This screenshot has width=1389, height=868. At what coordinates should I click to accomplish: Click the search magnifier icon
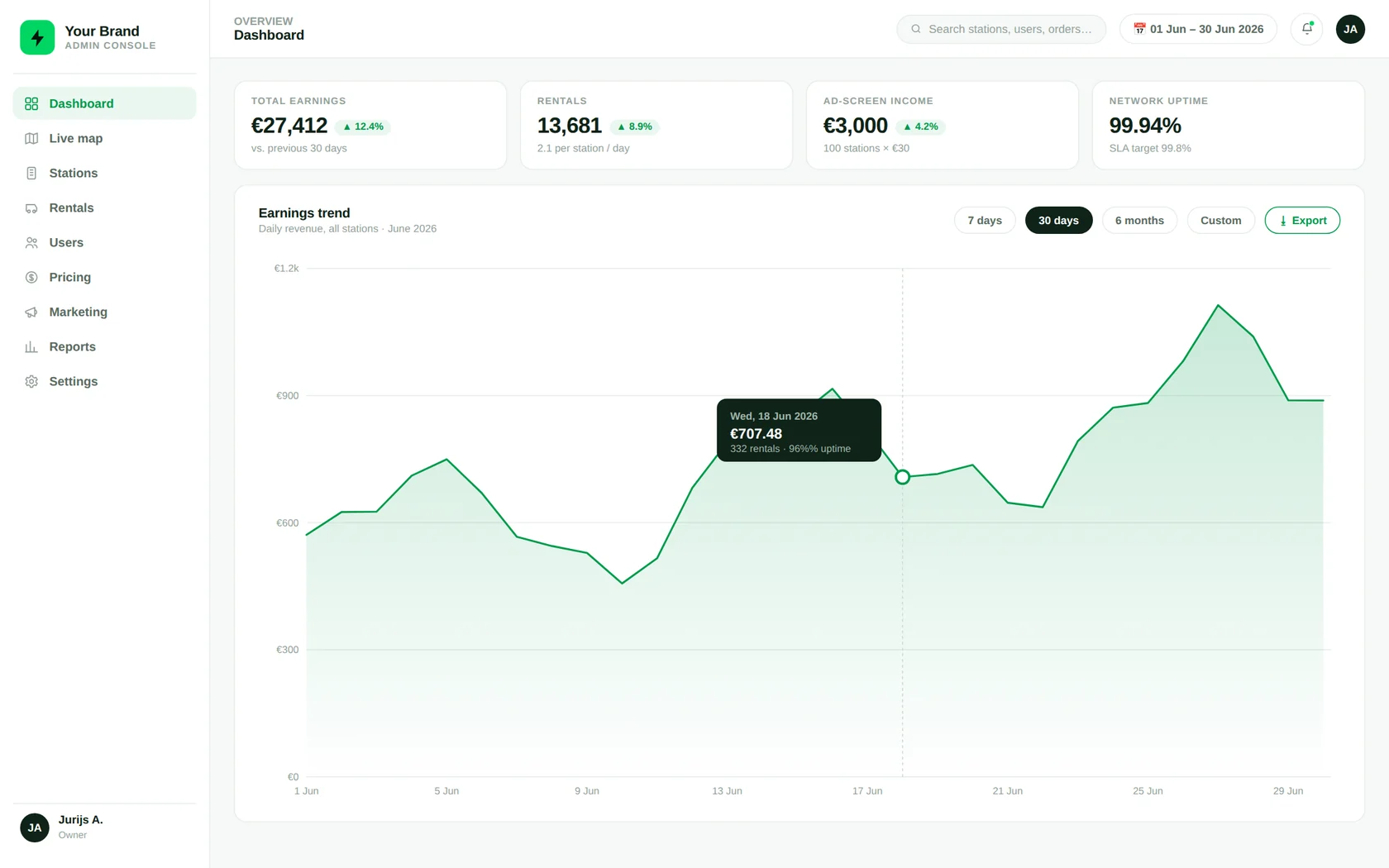916,29
